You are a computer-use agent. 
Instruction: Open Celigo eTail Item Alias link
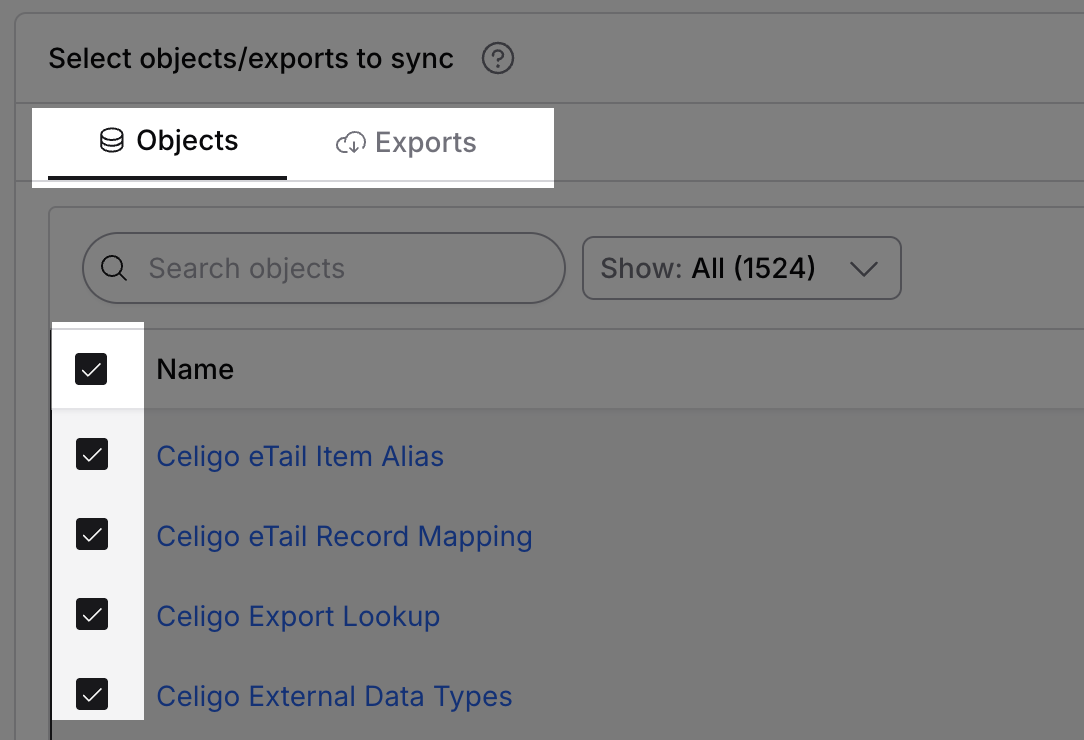300,456
